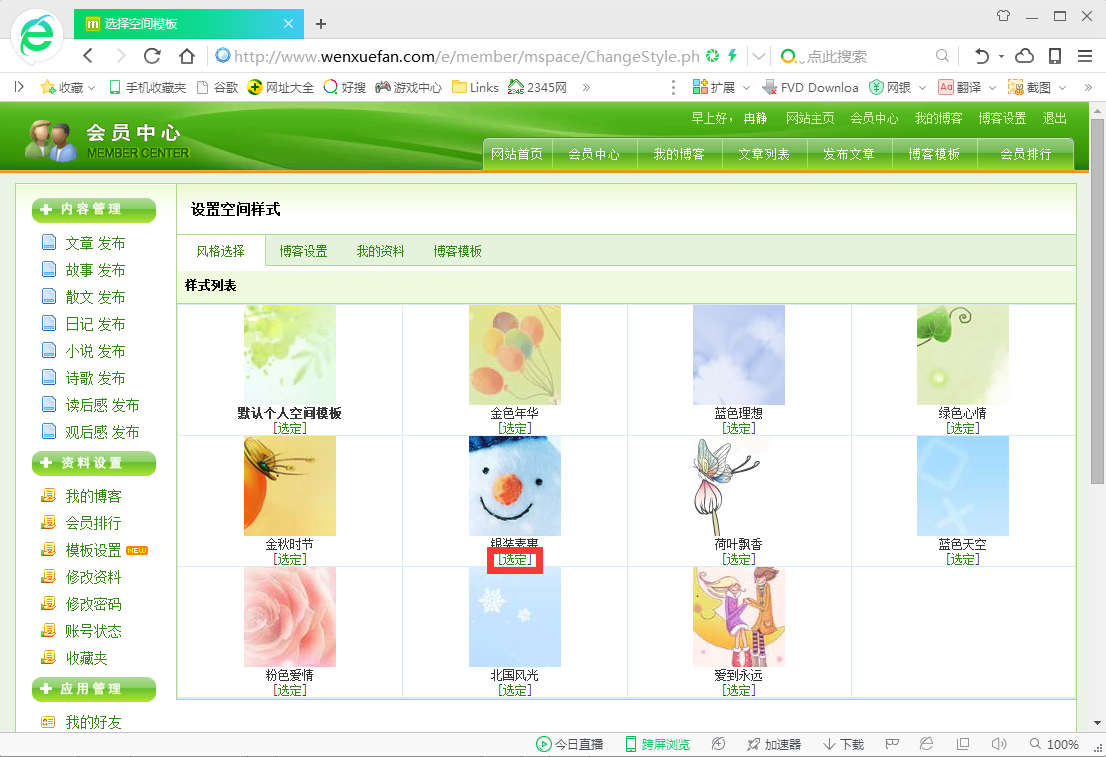Open the 发布文章 navigation menu item

pyautogui.click(x=848, y=154)
